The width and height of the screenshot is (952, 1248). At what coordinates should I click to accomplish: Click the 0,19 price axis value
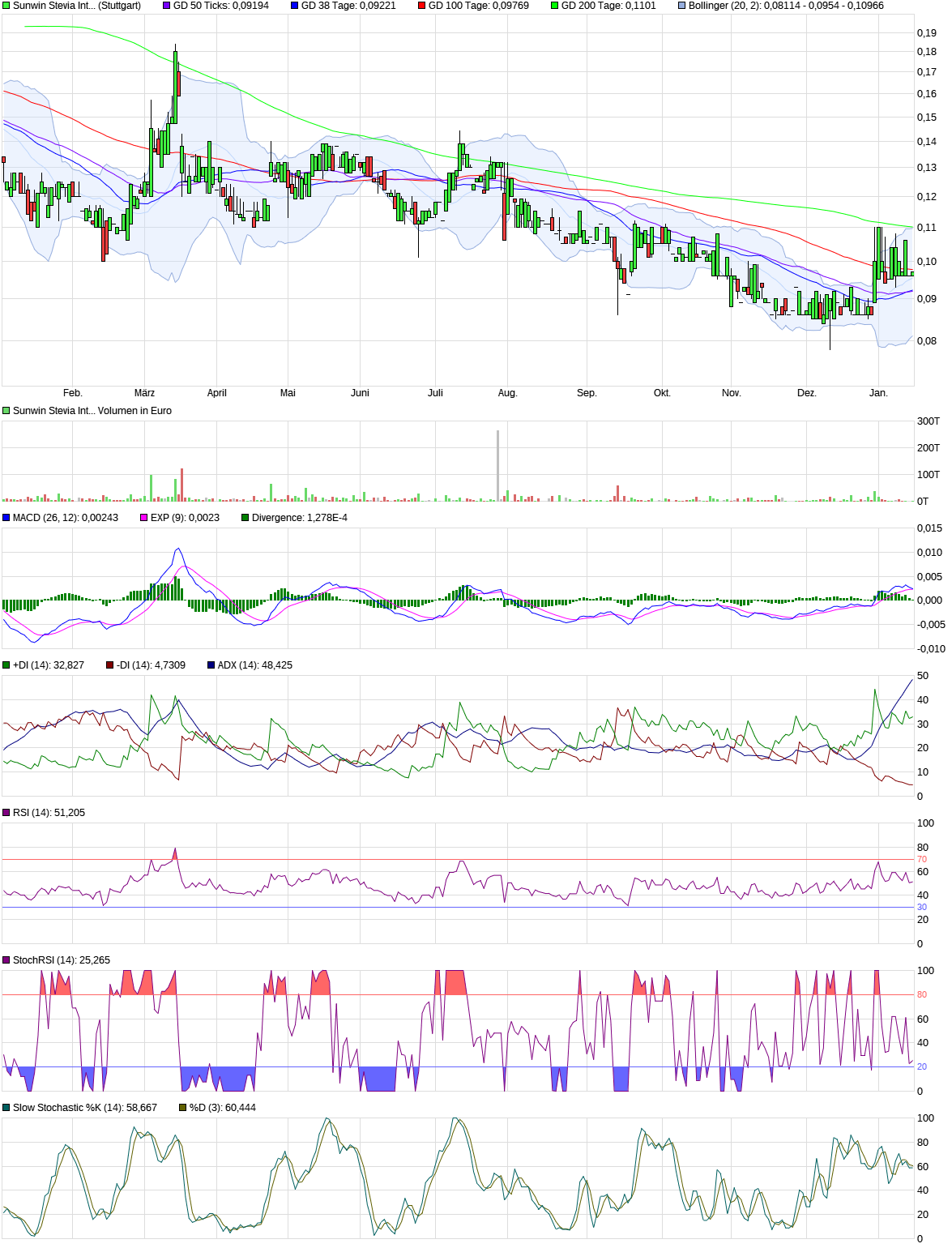point(927,33)
